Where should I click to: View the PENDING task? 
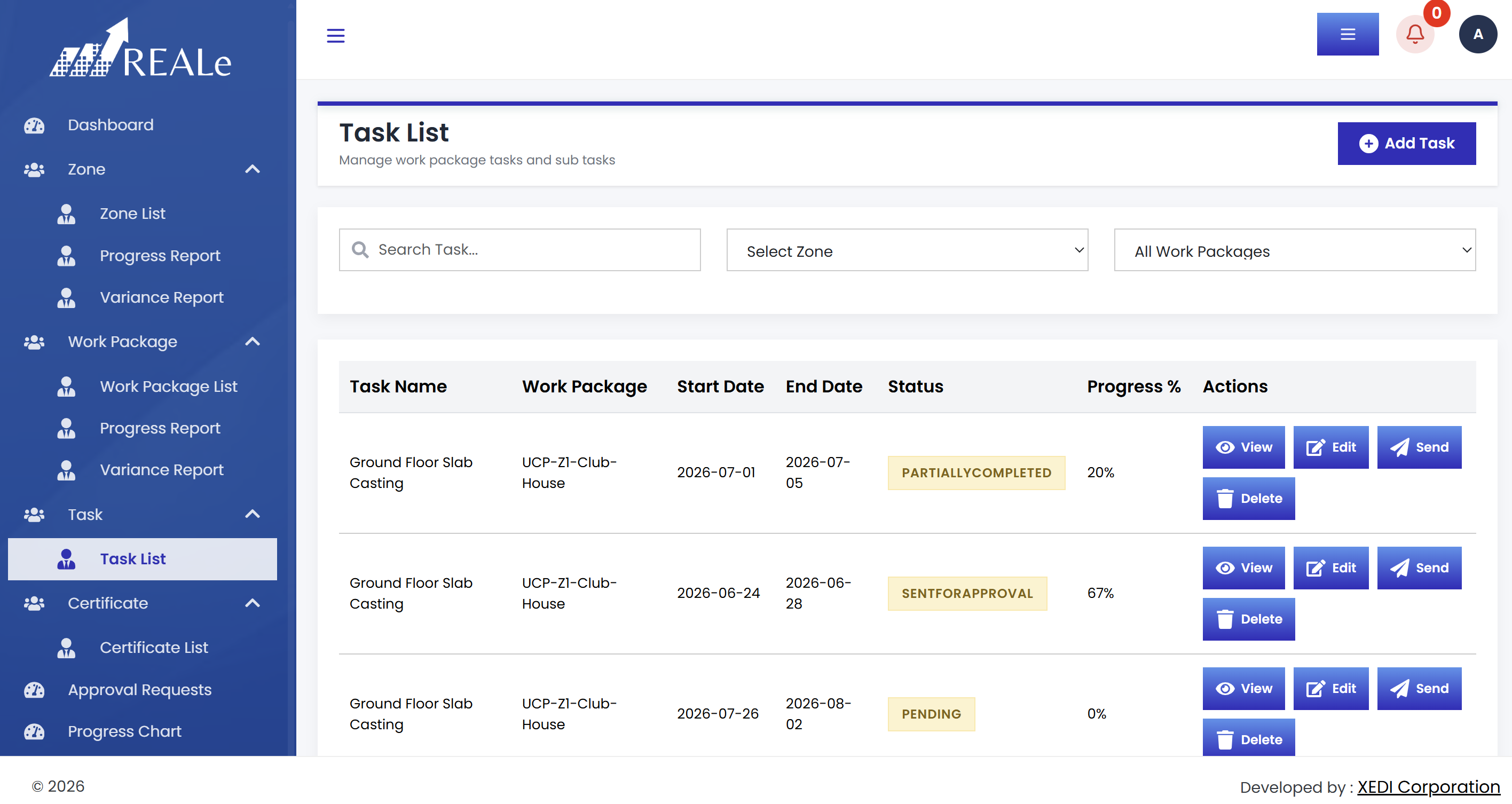[x=1243, y=689]
